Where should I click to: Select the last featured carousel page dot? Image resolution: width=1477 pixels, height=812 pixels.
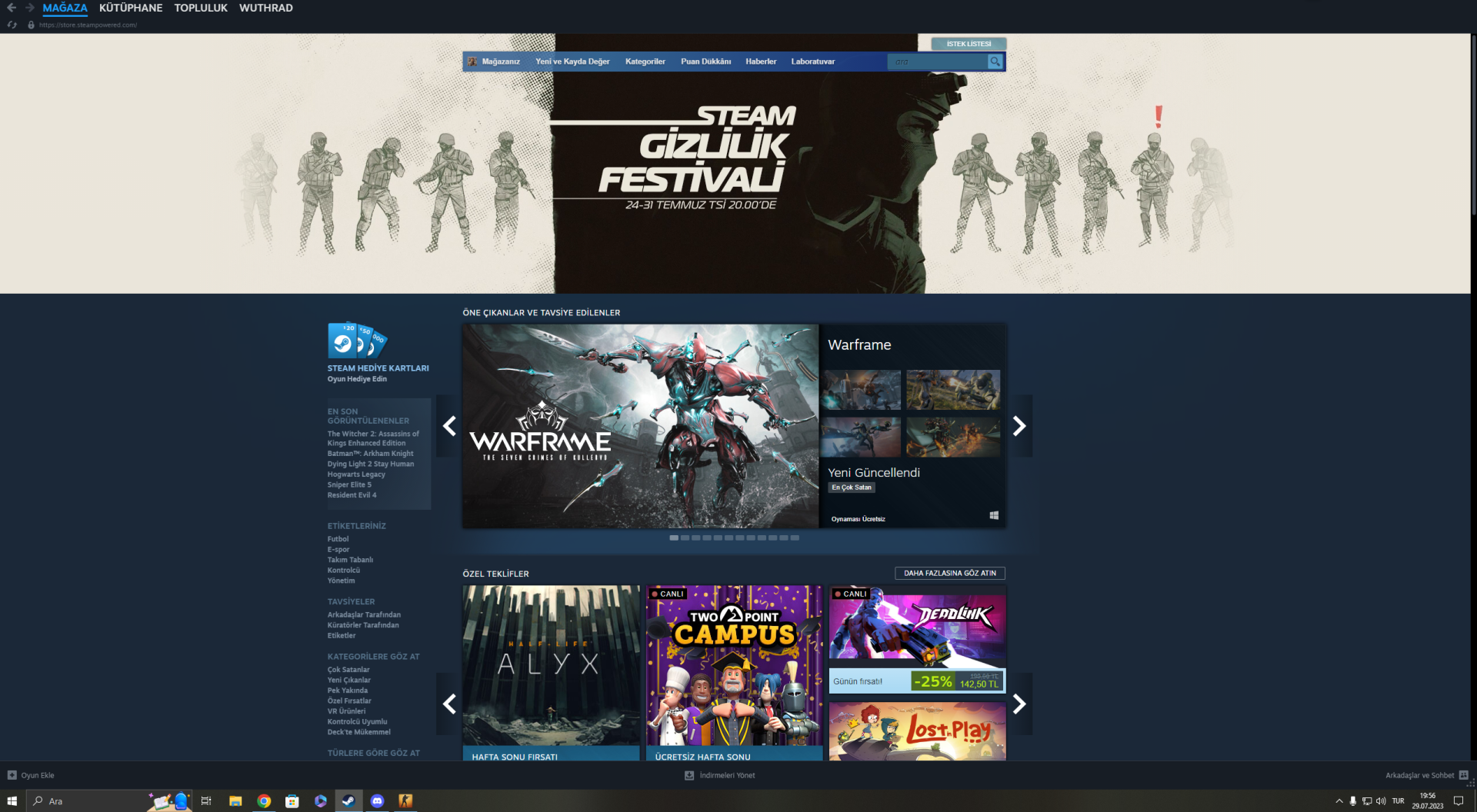(x=795, y=537)
